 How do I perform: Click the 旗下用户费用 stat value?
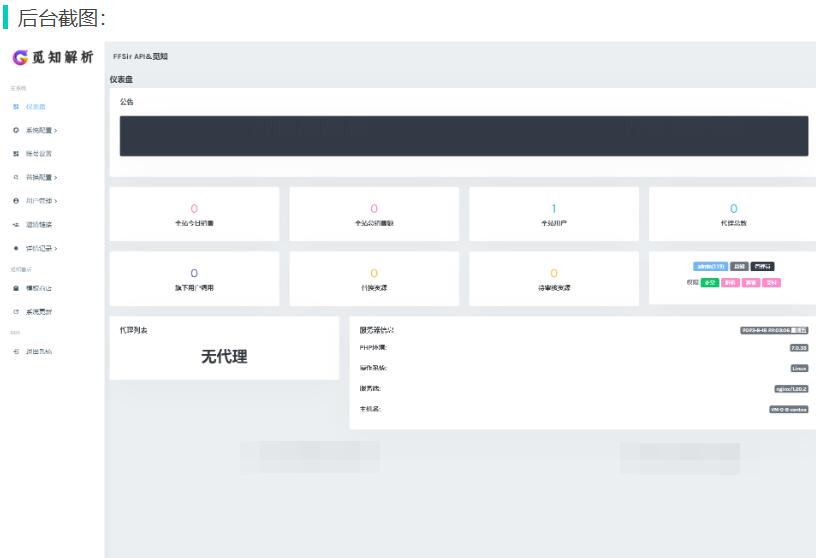pos(194,273)
